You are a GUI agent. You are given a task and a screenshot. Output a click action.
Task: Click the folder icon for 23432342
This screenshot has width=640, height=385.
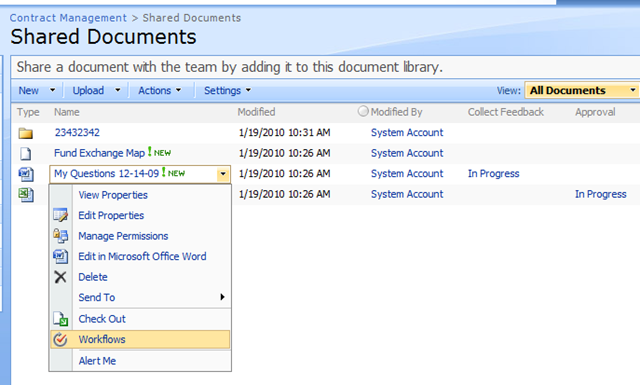pyautogui.click(x=26, y=133)
